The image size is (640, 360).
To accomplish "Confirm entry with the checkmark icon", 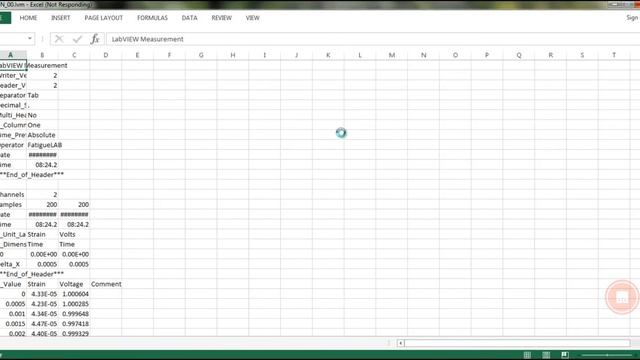I will tap(77, 39).
